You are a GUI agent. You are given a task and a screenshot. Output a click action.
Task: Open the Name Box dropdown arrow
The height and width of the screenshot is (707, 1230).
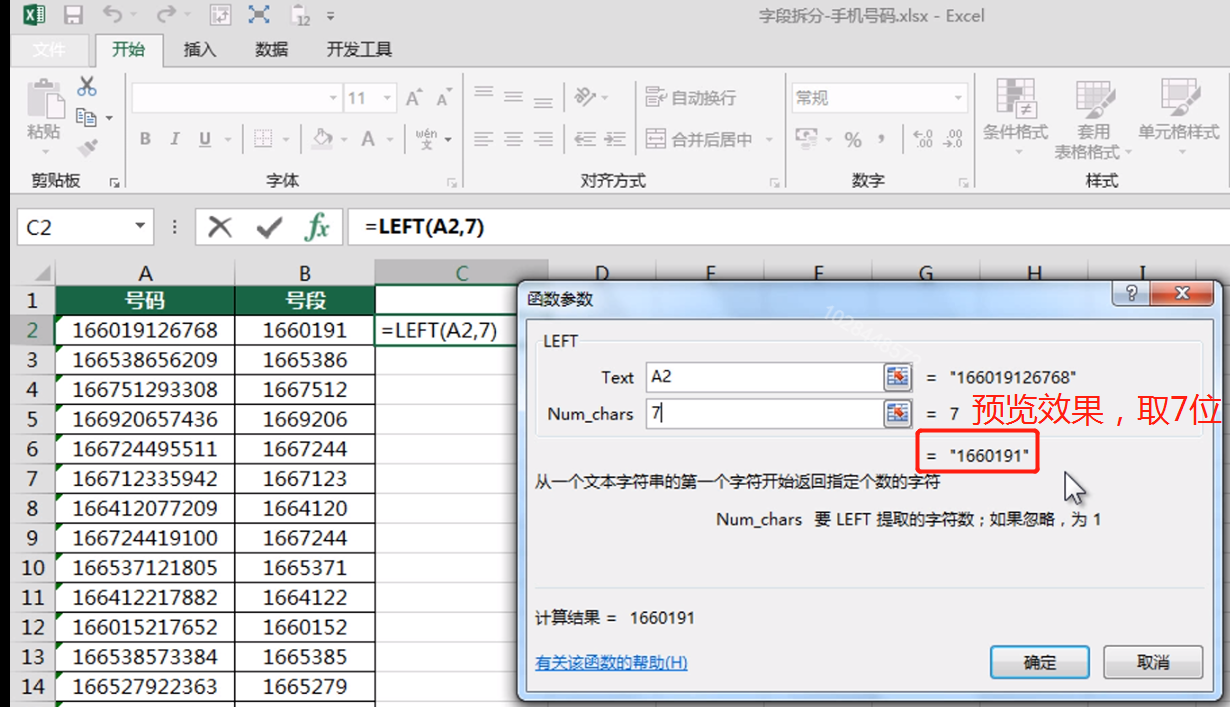pyautogui.click(x=140, y=227)
